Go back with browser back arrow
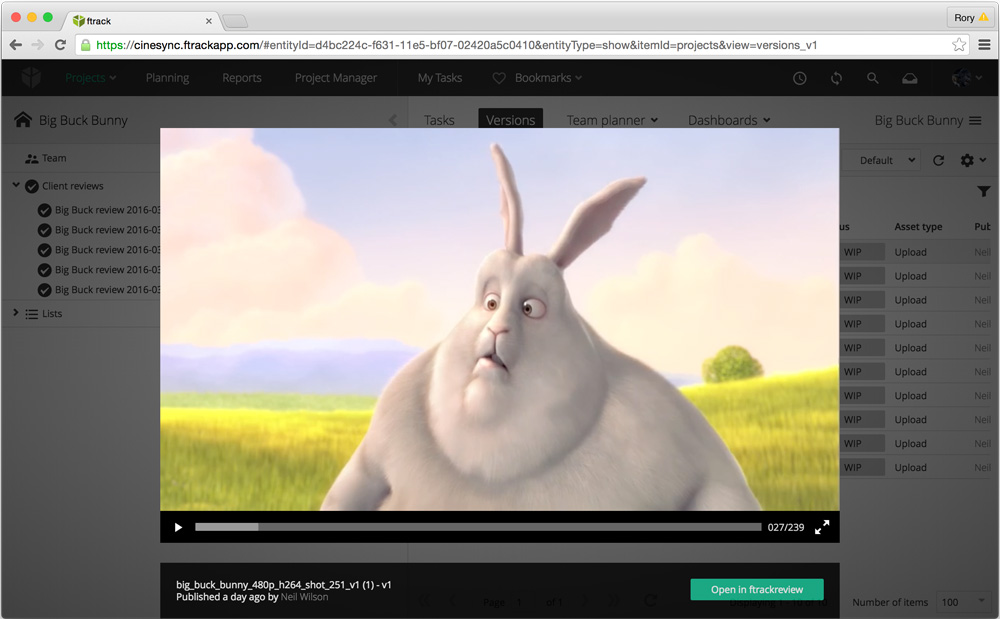1000x619 pixels. point(16,45)
